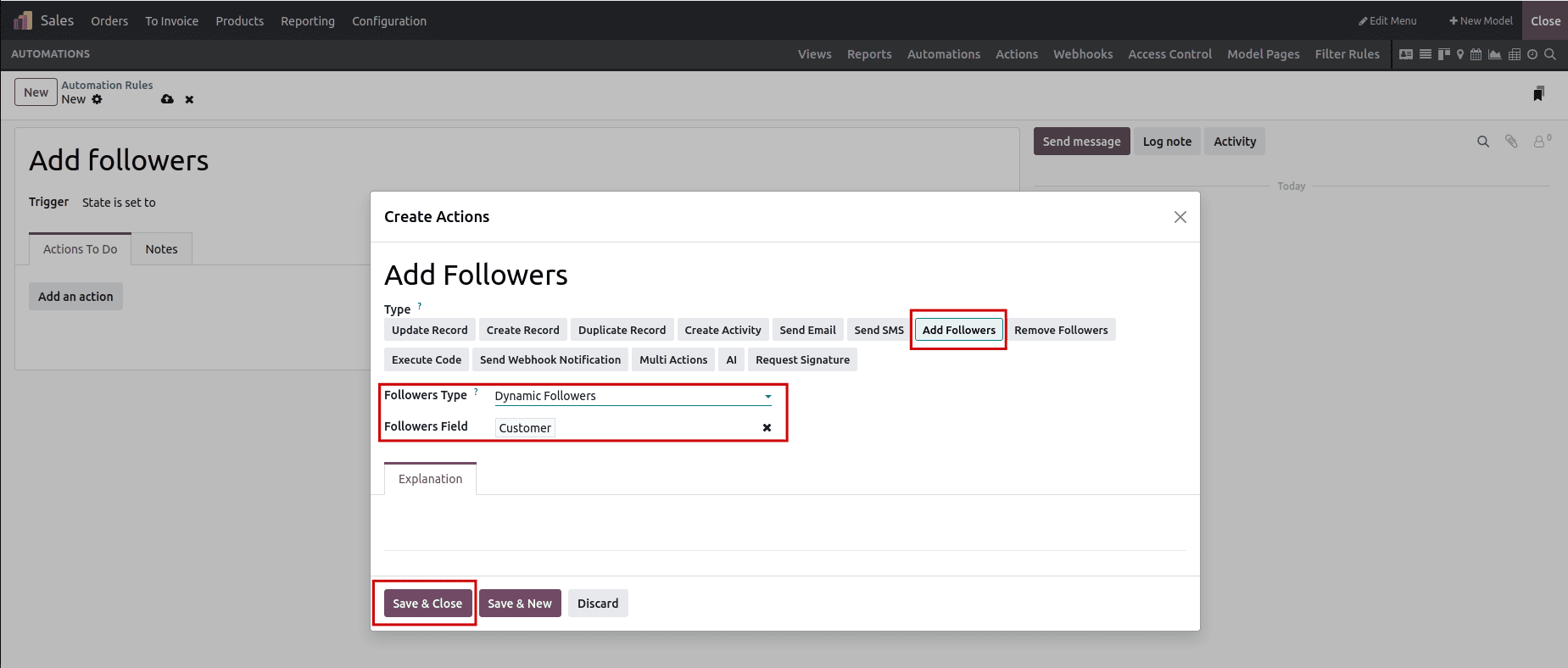Switch to list view icon
Screen dimensions: 1568x668
coord(1426,54)
